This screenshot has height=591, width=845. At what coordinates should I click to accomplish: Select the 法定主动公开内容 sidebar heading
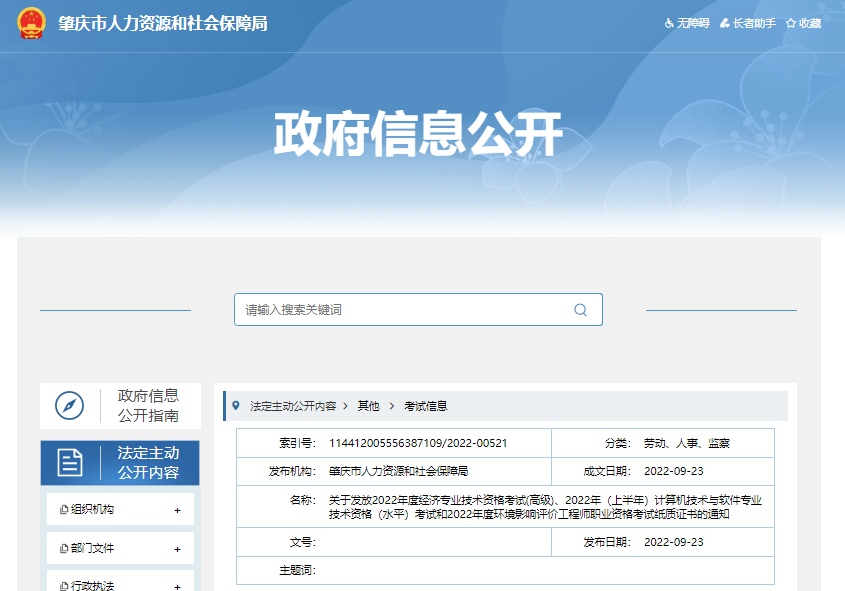click(x=148, y=462)
